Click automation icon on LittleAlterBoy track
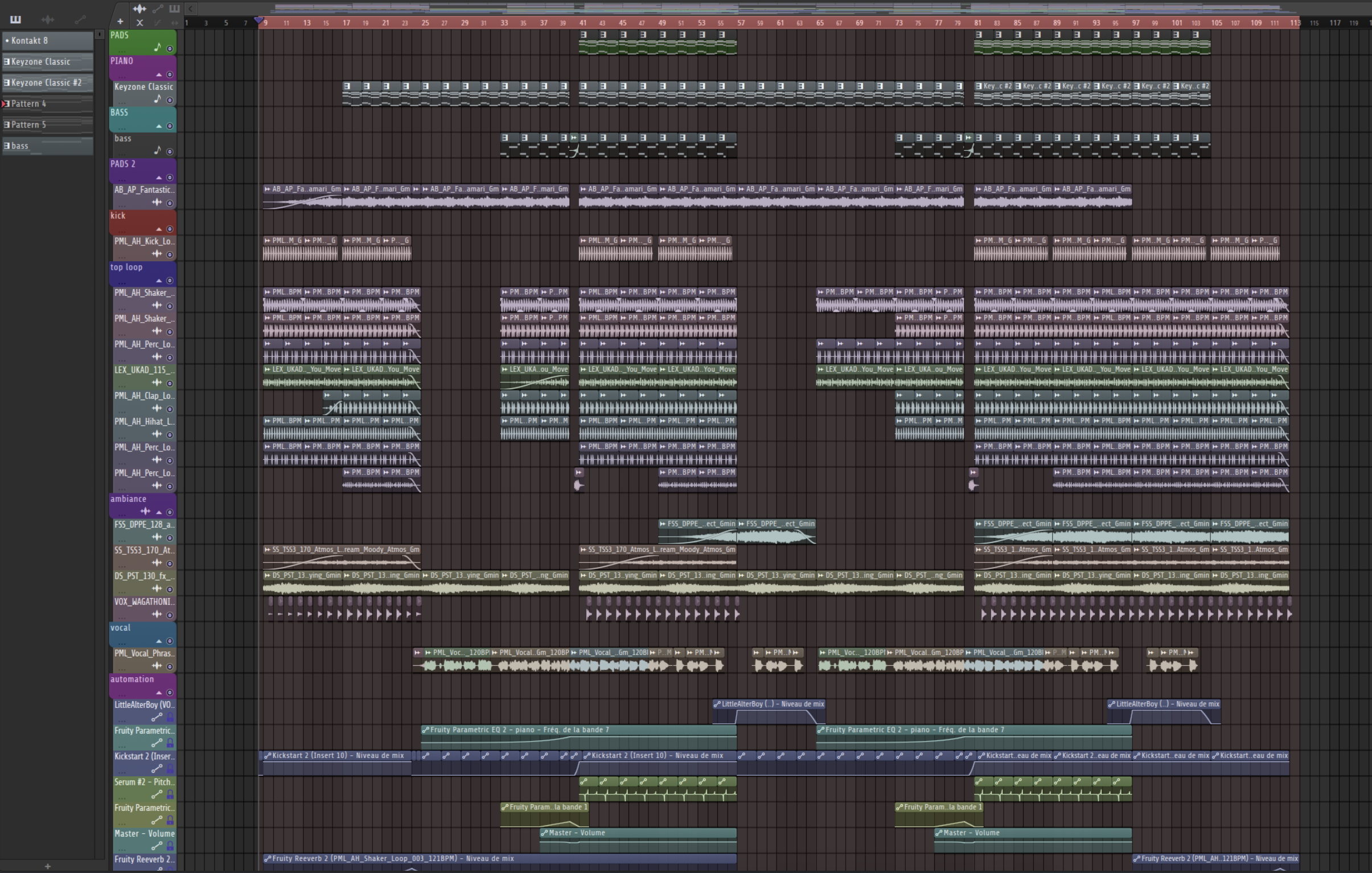Image resolution: width=1372 pixels, height=873 pixels. 157,718
